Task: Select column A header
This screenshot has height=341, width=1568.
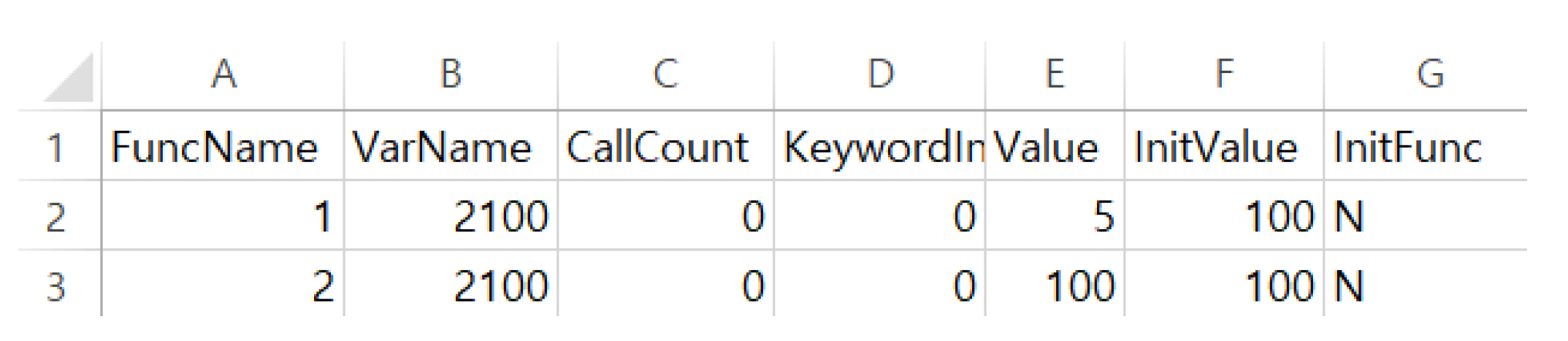Action: pos(223,74)
